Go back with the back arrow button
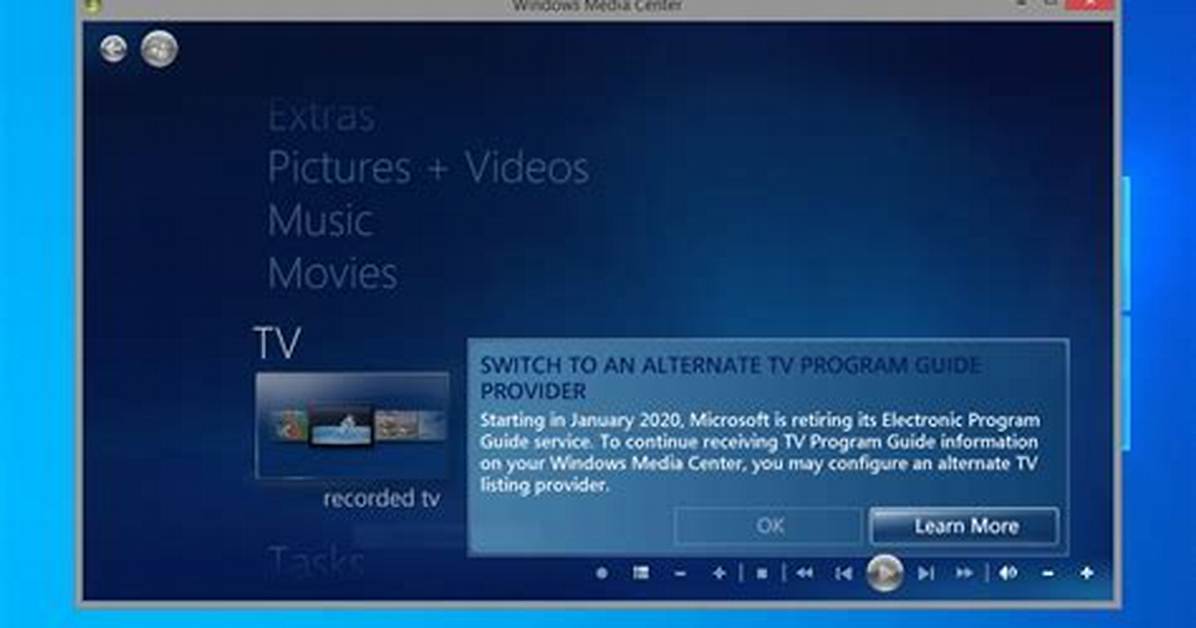This screenshot has width=1196, height=628. pyautogui.click(x=114, y=50)
